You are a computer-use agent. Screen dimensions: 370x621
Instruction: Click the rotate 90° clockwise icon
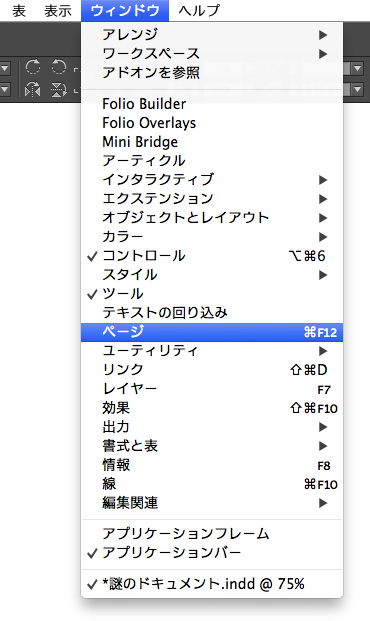[32, 67]
